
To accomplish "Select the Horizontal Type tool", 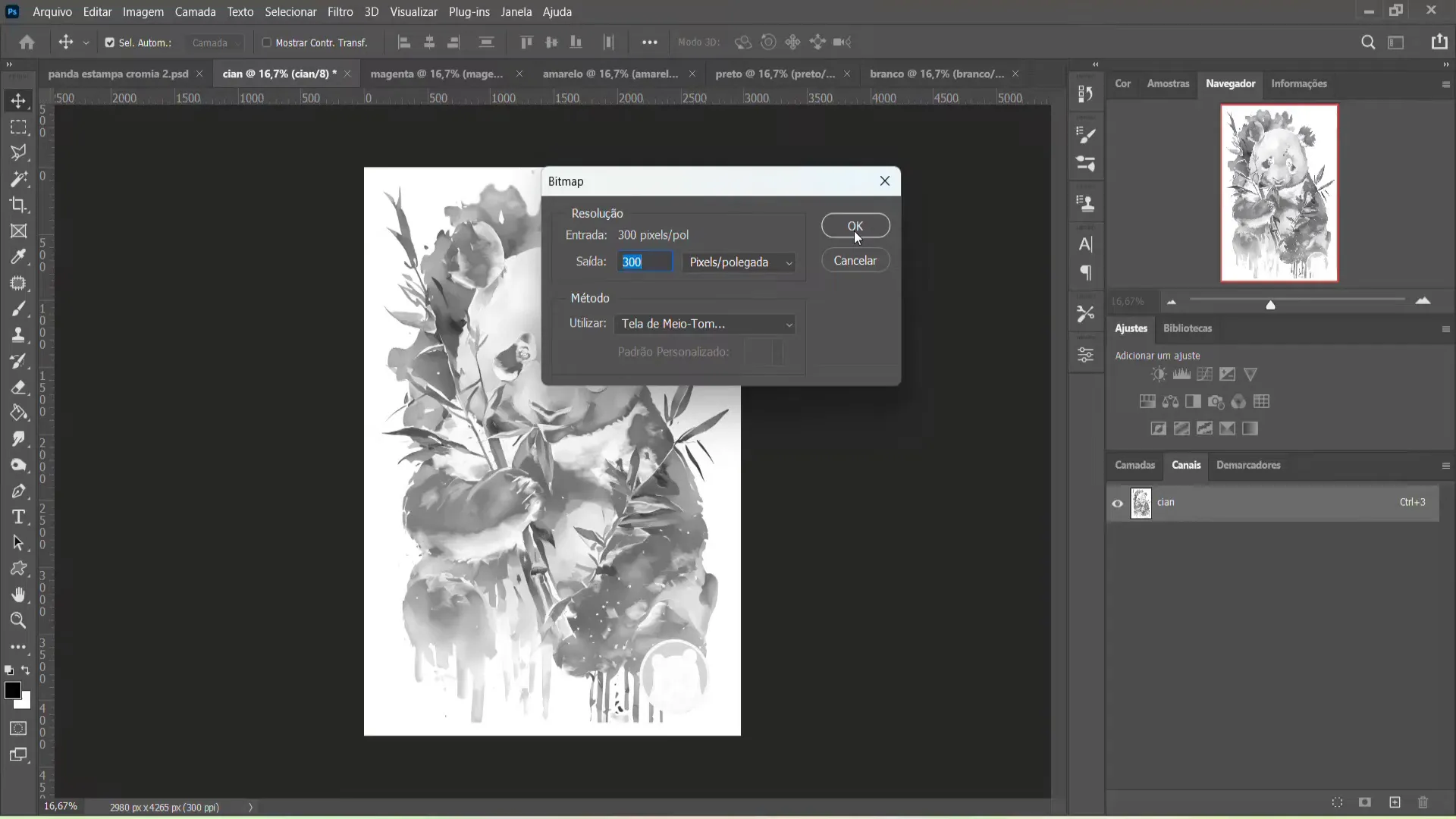I will click(18, 517).
